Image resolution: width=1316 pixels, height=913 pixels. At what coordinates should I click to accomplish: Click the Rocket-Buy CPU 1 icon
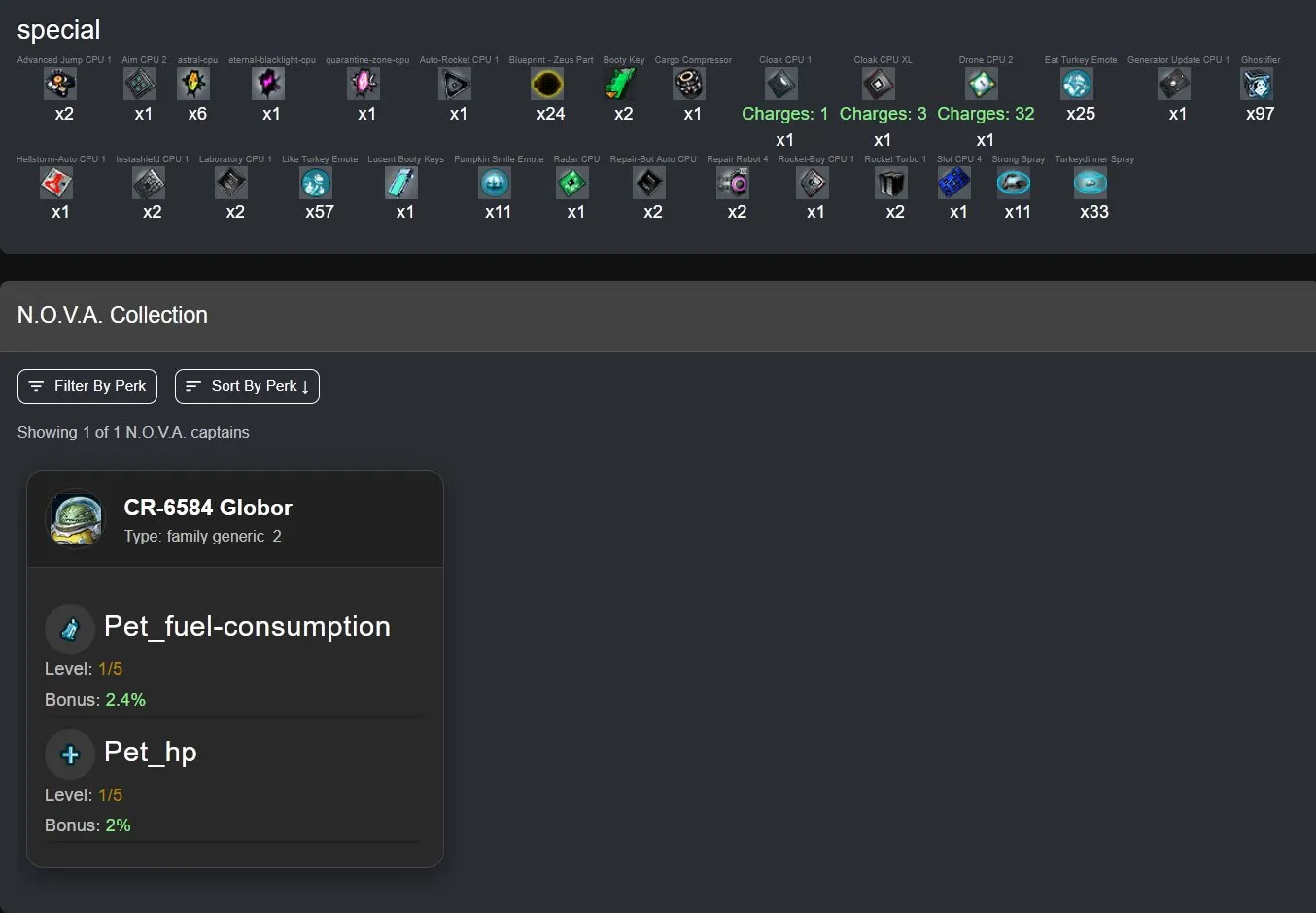(813, 183)
